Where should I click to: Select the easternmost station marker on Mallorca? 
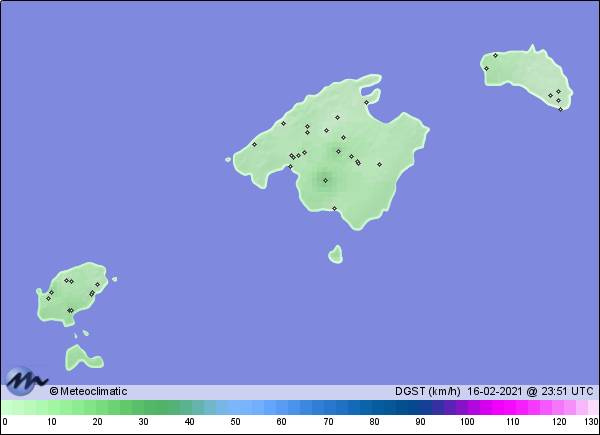click(x=379, y=165)
